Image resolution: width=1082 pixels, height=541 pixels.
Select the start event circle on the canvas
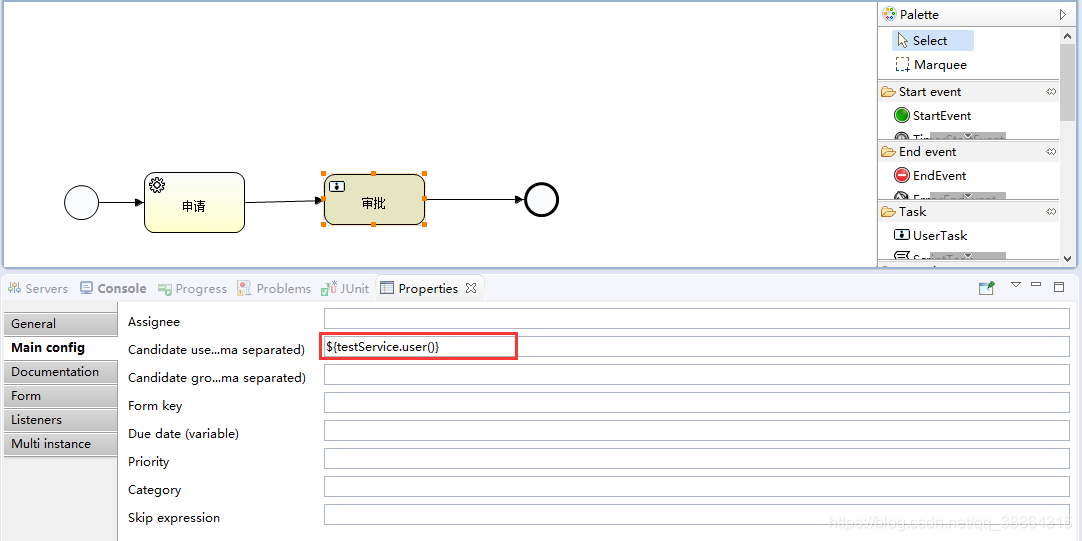click(x=81, y=203)
